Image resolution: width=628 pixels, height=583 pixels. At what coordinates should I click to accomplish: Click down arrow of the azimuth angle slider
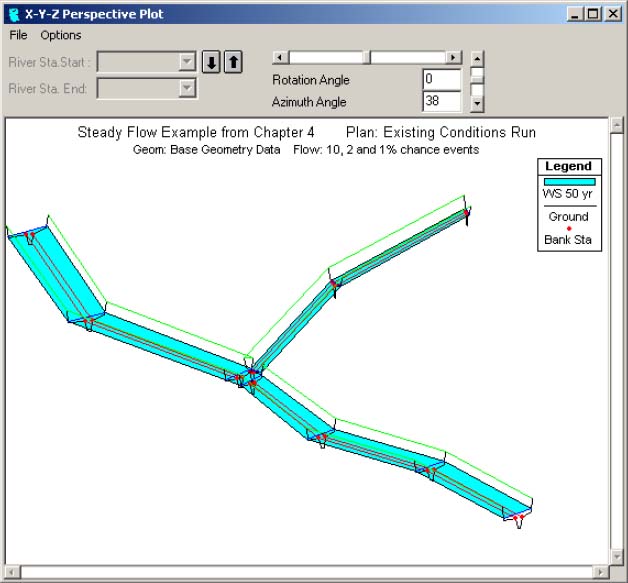click(478, 102)
